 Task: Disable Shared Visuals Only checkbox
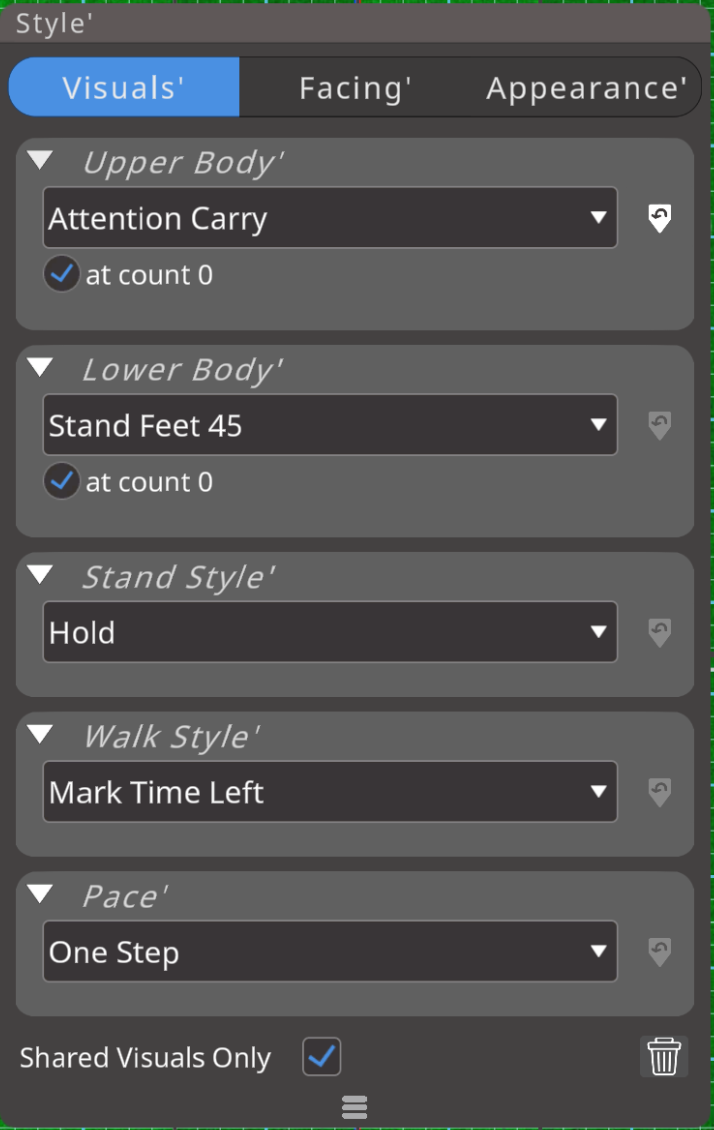[322, 1057]
